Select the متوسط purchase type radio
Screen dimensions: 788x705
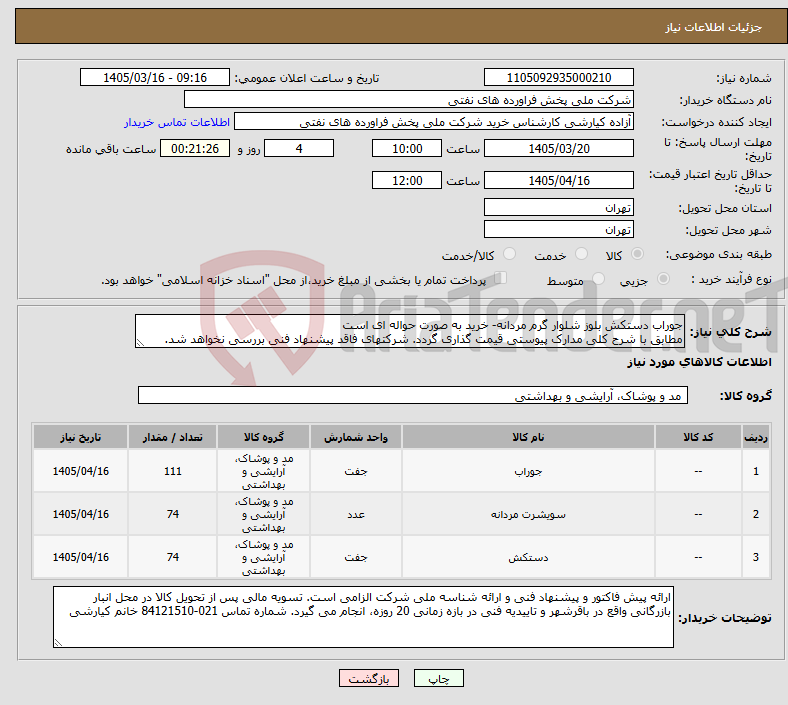(x=599, y=278)
